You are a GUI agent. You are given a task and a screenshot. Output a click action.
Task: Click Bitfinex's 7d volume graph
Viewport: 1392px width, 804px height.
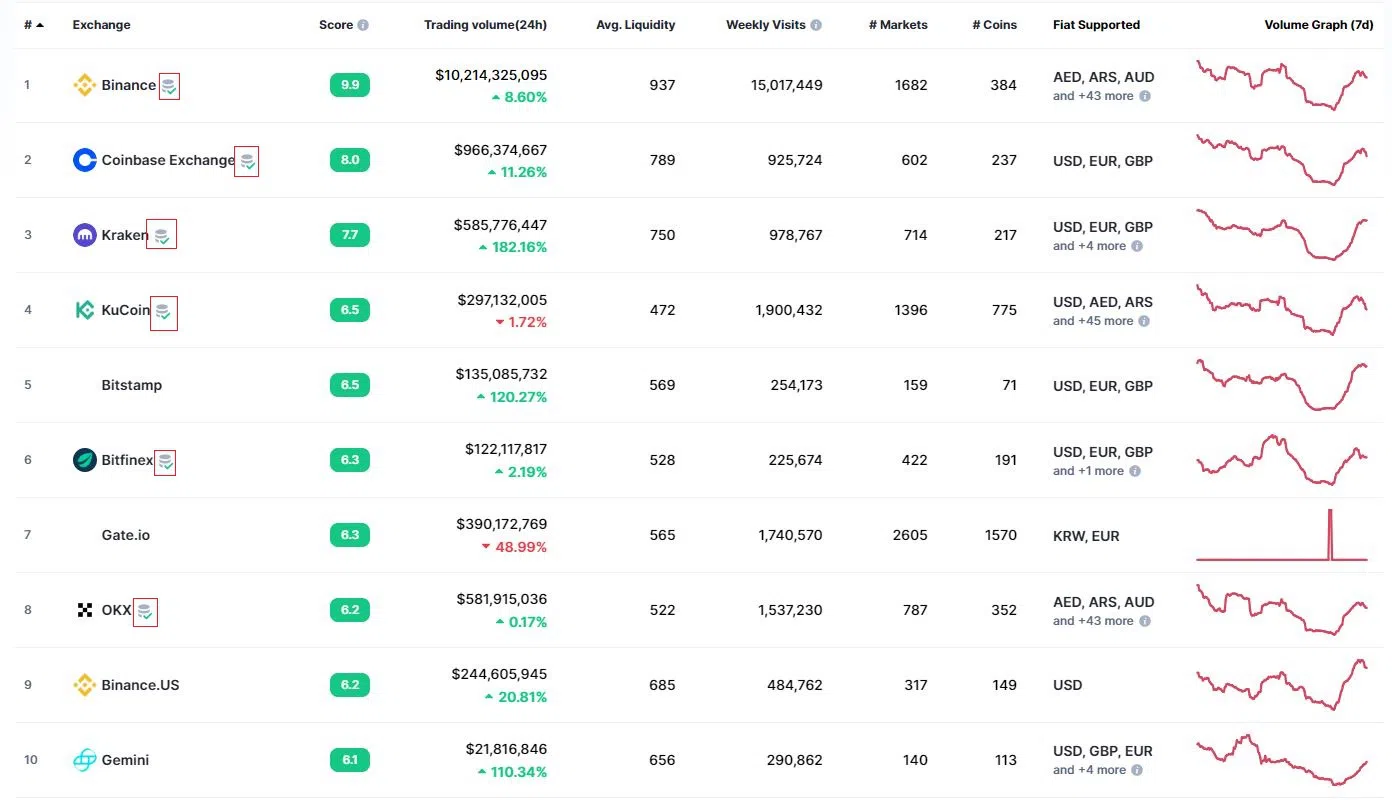1282,460
